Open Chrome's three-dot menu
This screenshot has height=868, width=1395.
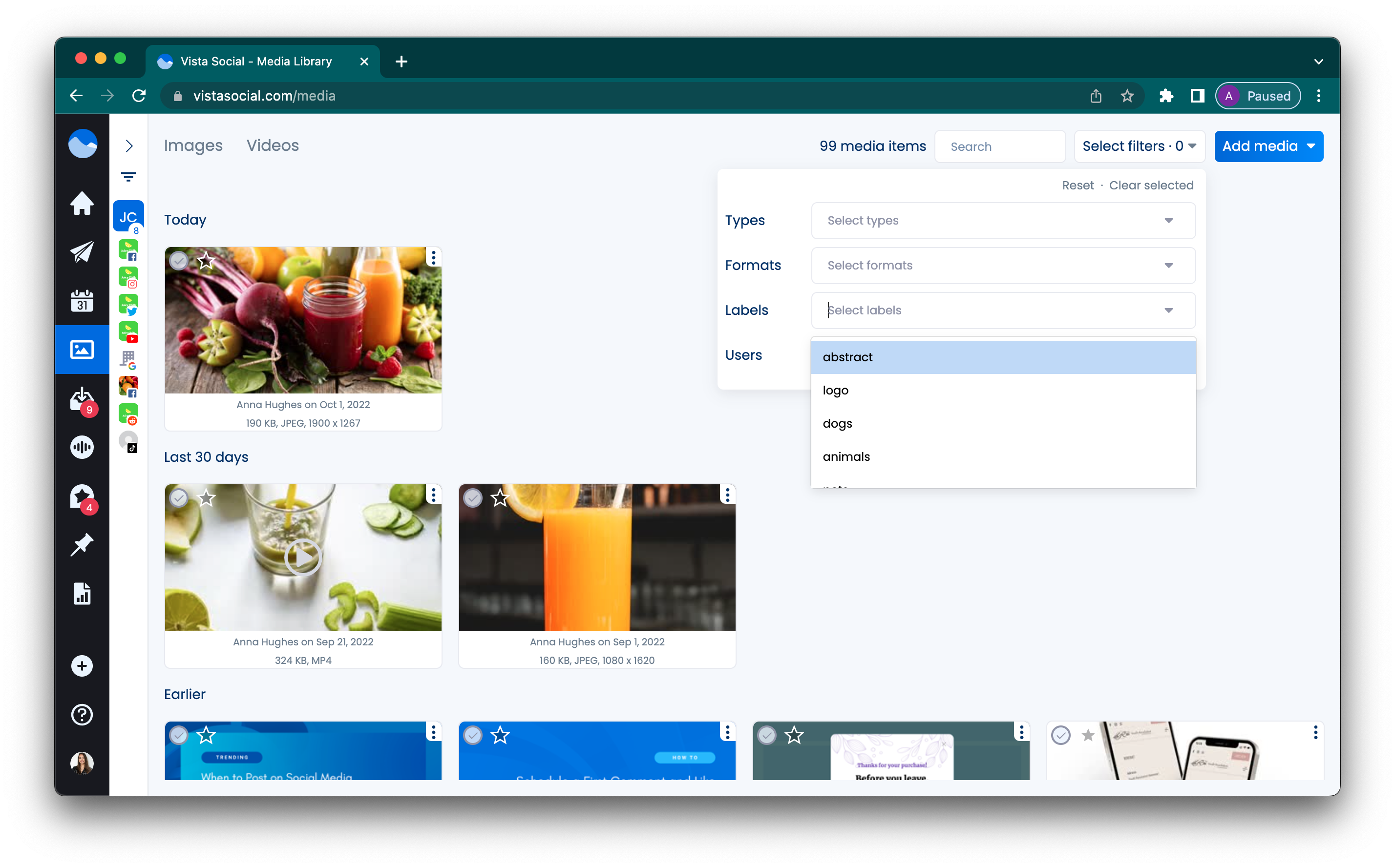tap(1318, 96)
